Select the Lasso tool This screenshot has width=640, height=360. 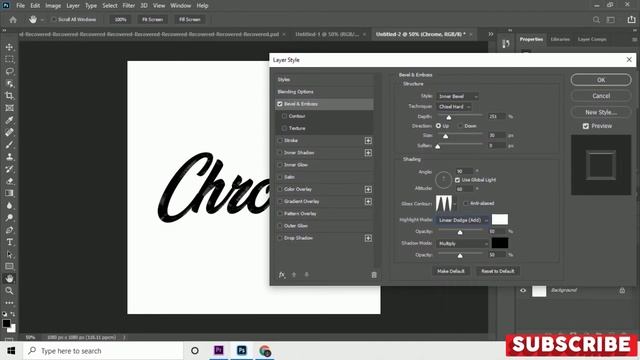click(9, 71)
